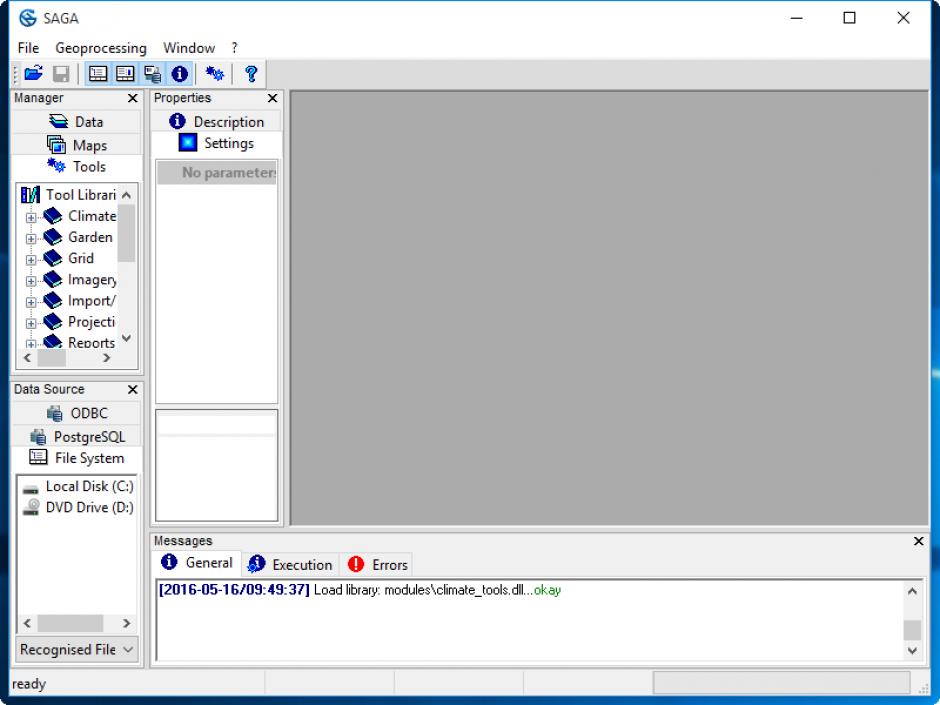
Task: Expand the Reports library node
Action: (x=31, y=344)
